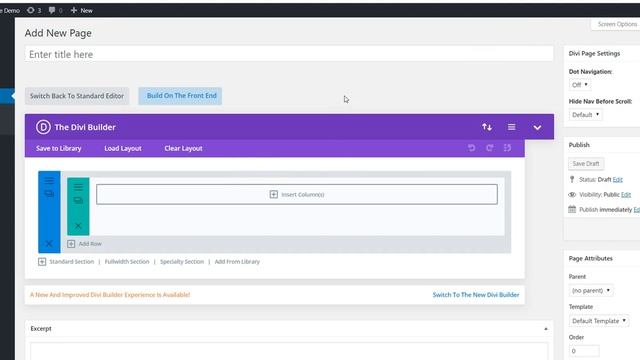Click Clear Layout
This screenshot has width=640, height=360.
pos(183,148)
